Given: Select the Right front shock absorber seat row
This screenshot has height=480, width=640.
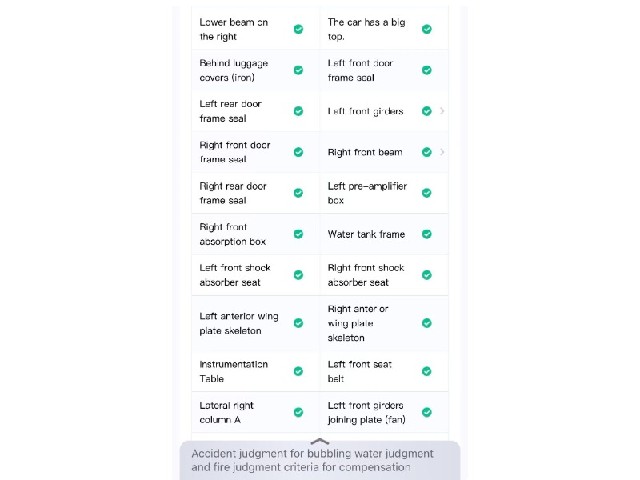Looking at the screenshot, I should (x=384, y=275).
